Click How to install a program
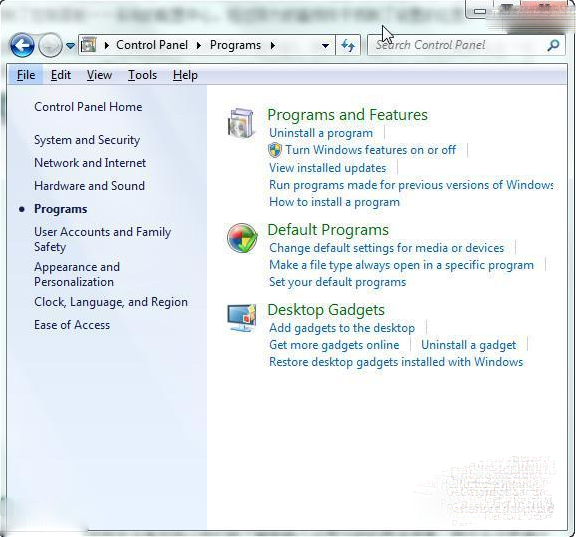 334,202
